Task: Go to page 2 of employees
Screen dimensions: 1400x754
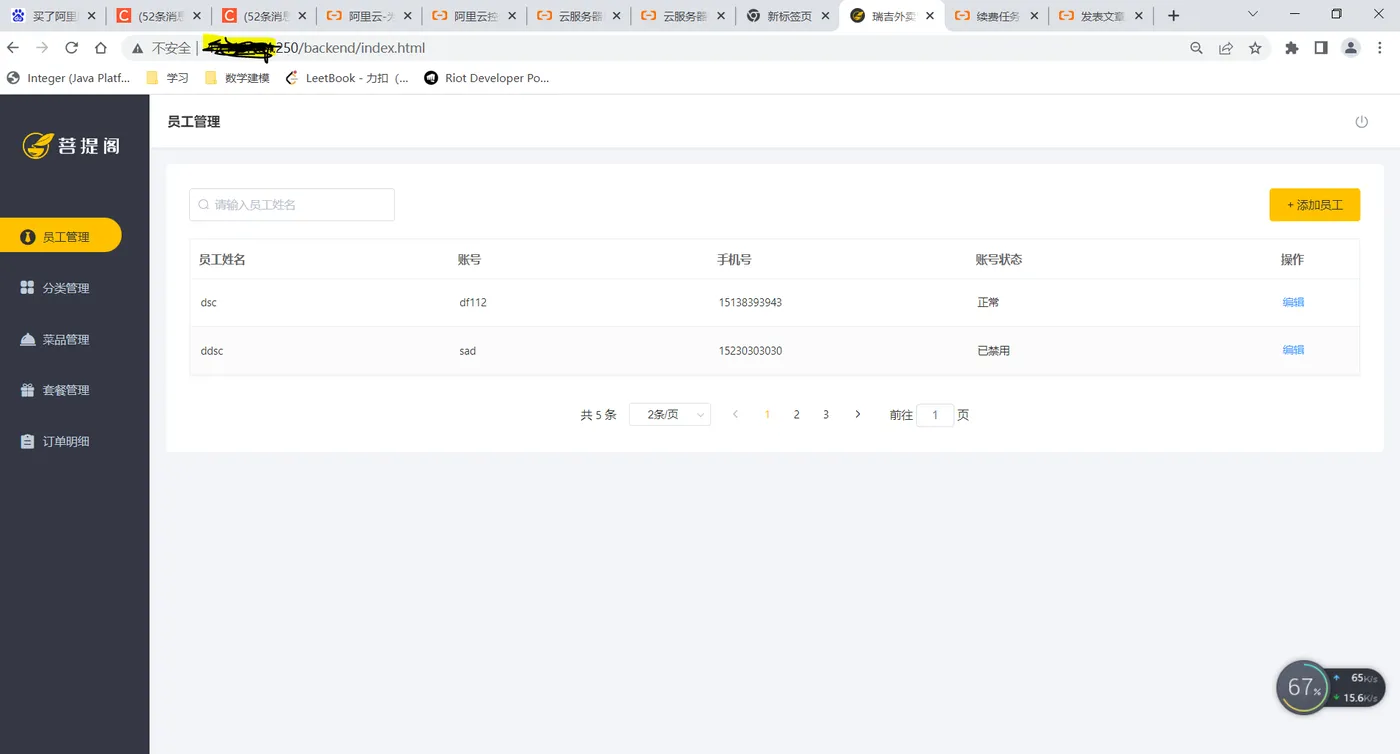Action: (796, 415)
